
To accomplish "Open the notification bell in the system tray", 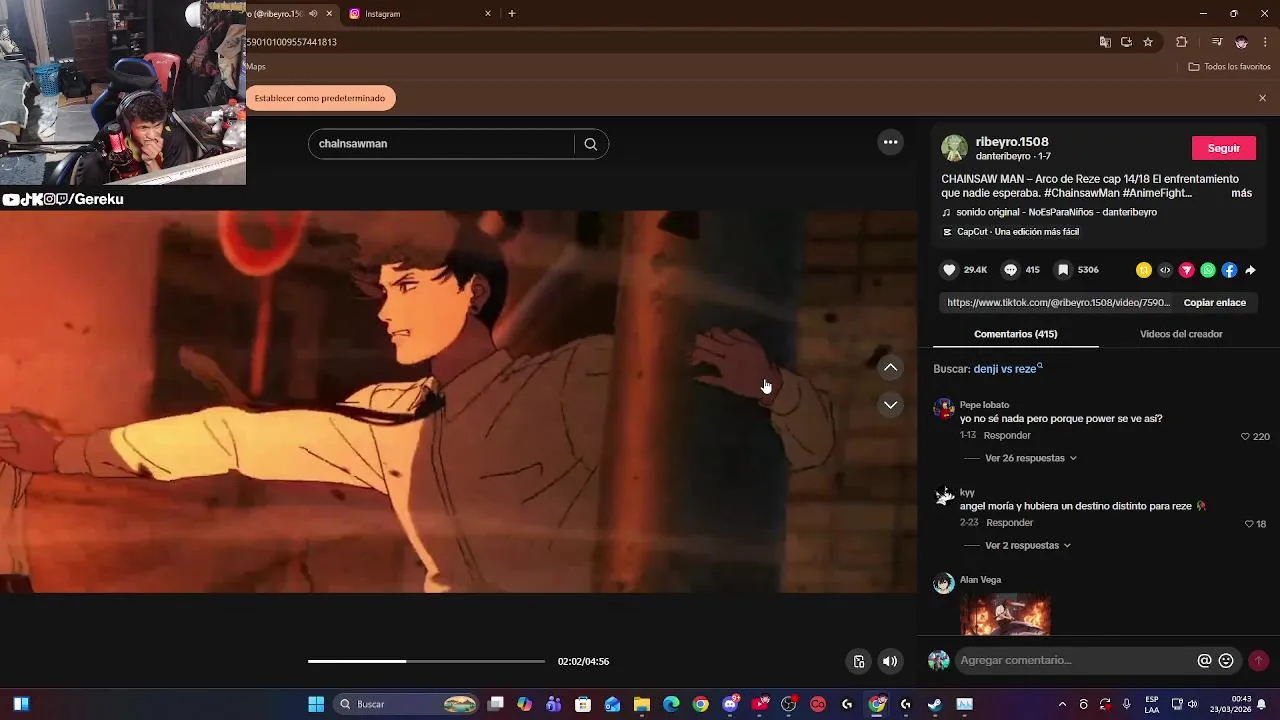I will (1262, 704).
